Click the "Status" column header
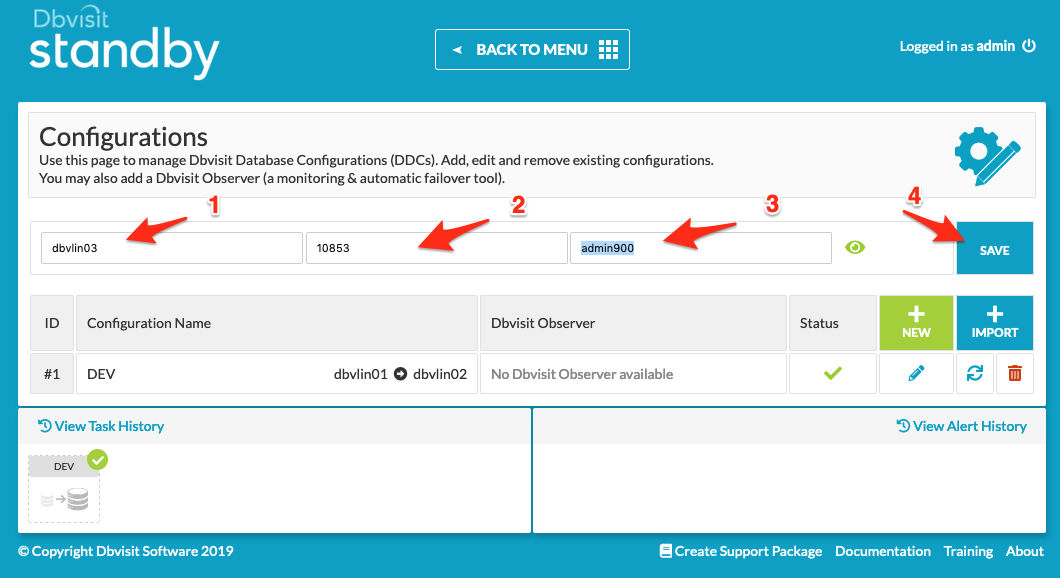The height and width of the screenshot is (578, 1060). coord(833,322)
